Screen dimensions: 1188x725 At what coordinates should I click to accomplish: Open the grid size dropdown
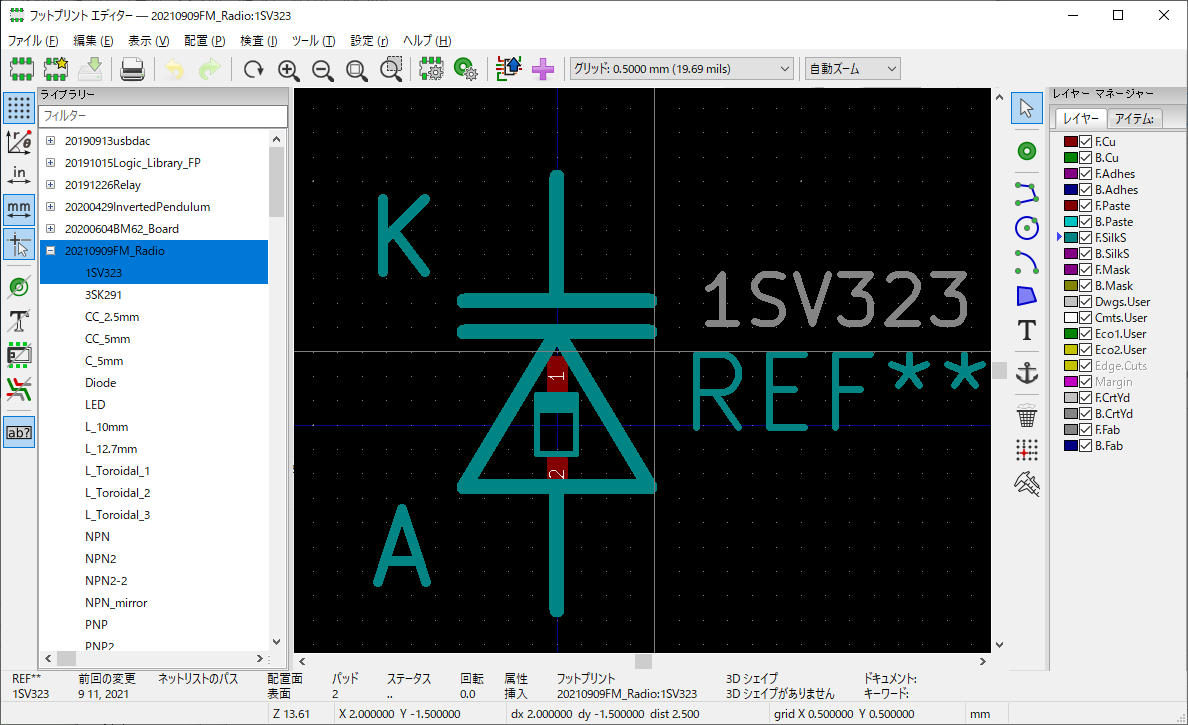tap(681, 69)
